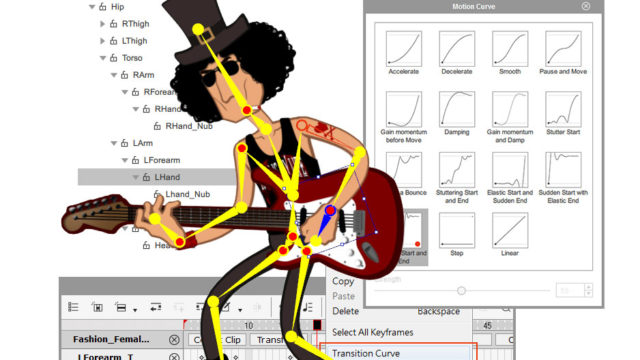
Task: Click the blue selected LHand bone point
Action: pos(330,211)
